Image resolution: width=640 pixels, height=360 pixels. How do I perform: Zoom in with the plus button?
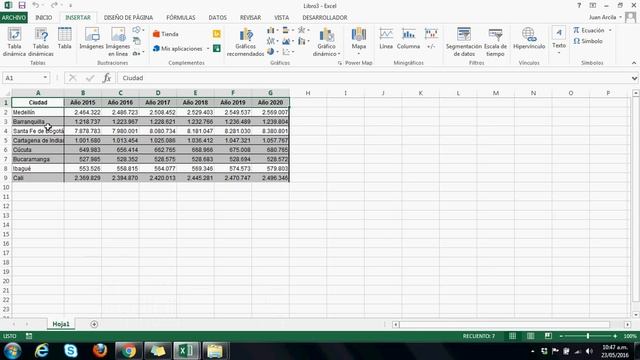click(615, 336)
